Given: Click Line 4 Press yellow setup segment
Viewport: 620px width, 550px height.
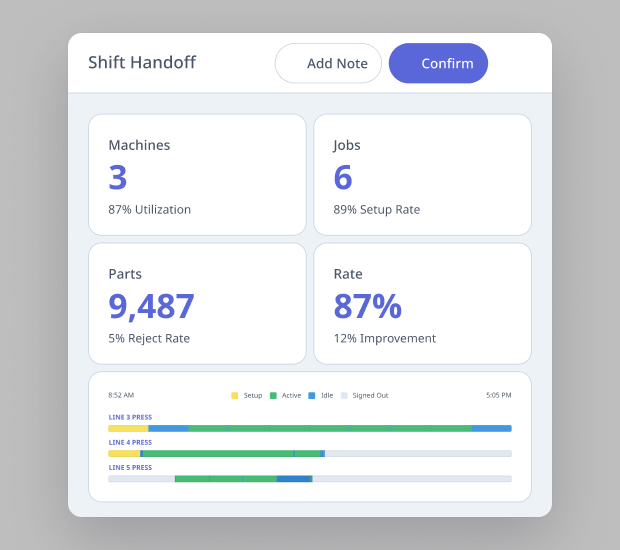Looking at the screenshot, I should [124, 453].
